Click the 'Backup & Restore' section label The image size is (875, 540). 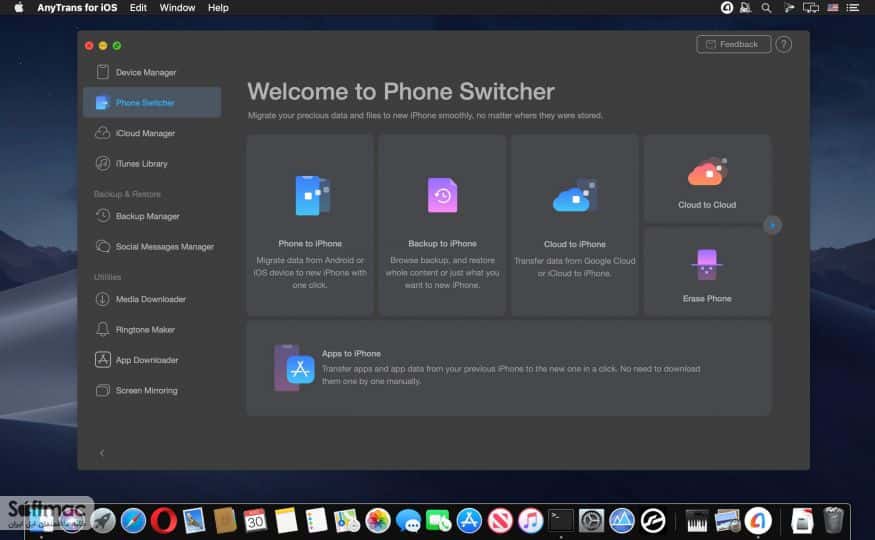coord(127,194)
